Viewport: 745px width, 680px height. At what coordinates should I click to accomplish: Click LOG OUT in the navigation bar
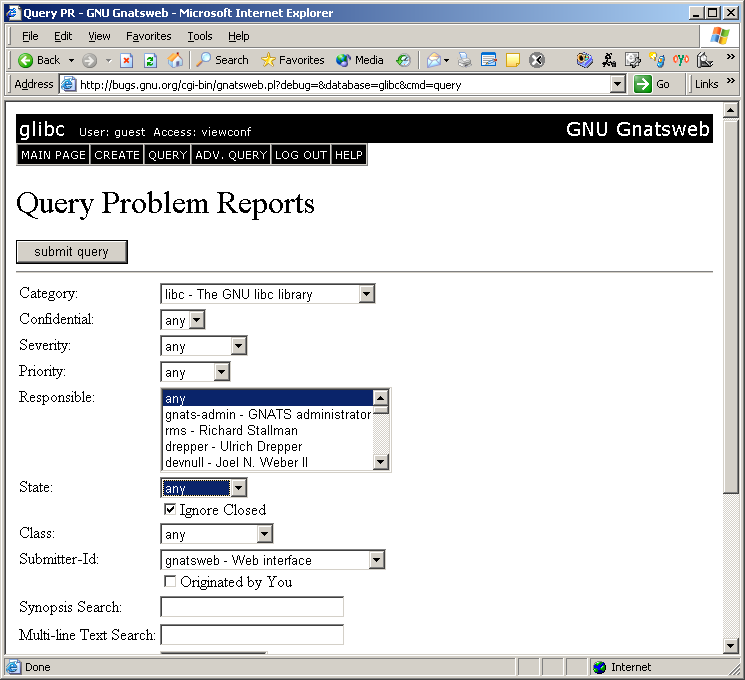[301, 155]
